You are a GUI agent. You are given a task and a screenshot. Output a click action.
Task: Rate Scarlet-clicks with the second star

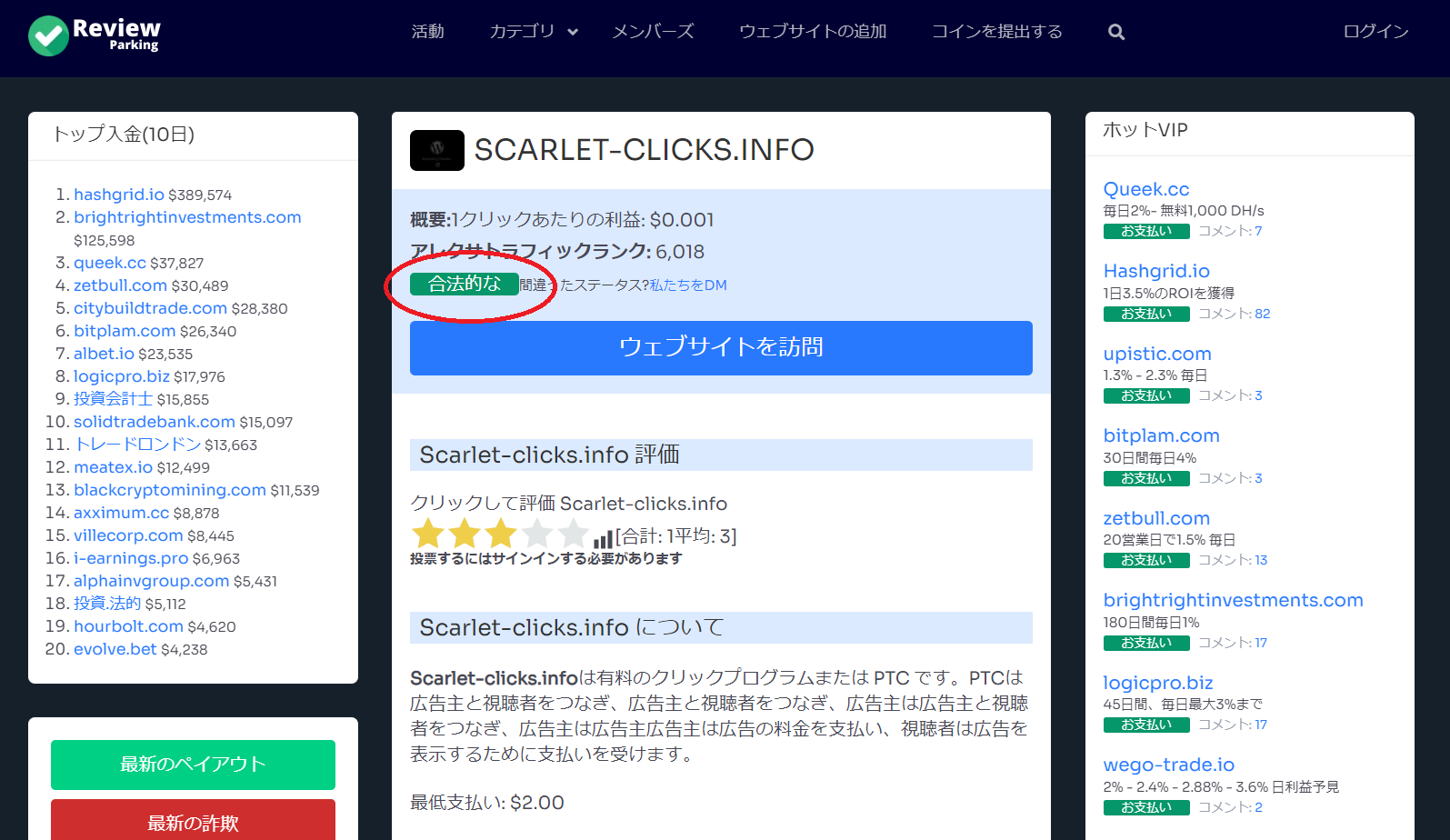click(x=464, y=535)
